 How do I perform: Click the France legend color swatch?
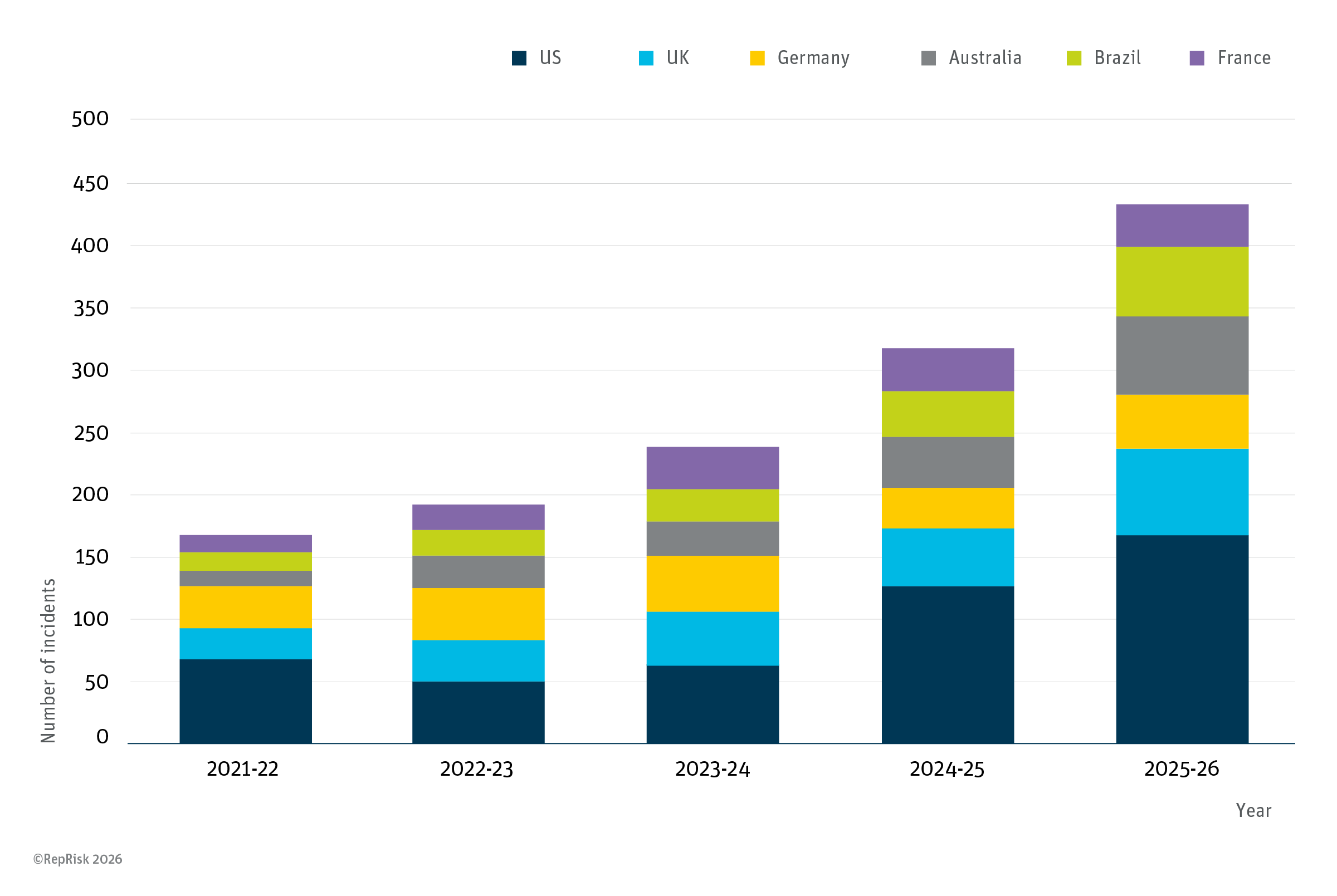click(1197, 58)
